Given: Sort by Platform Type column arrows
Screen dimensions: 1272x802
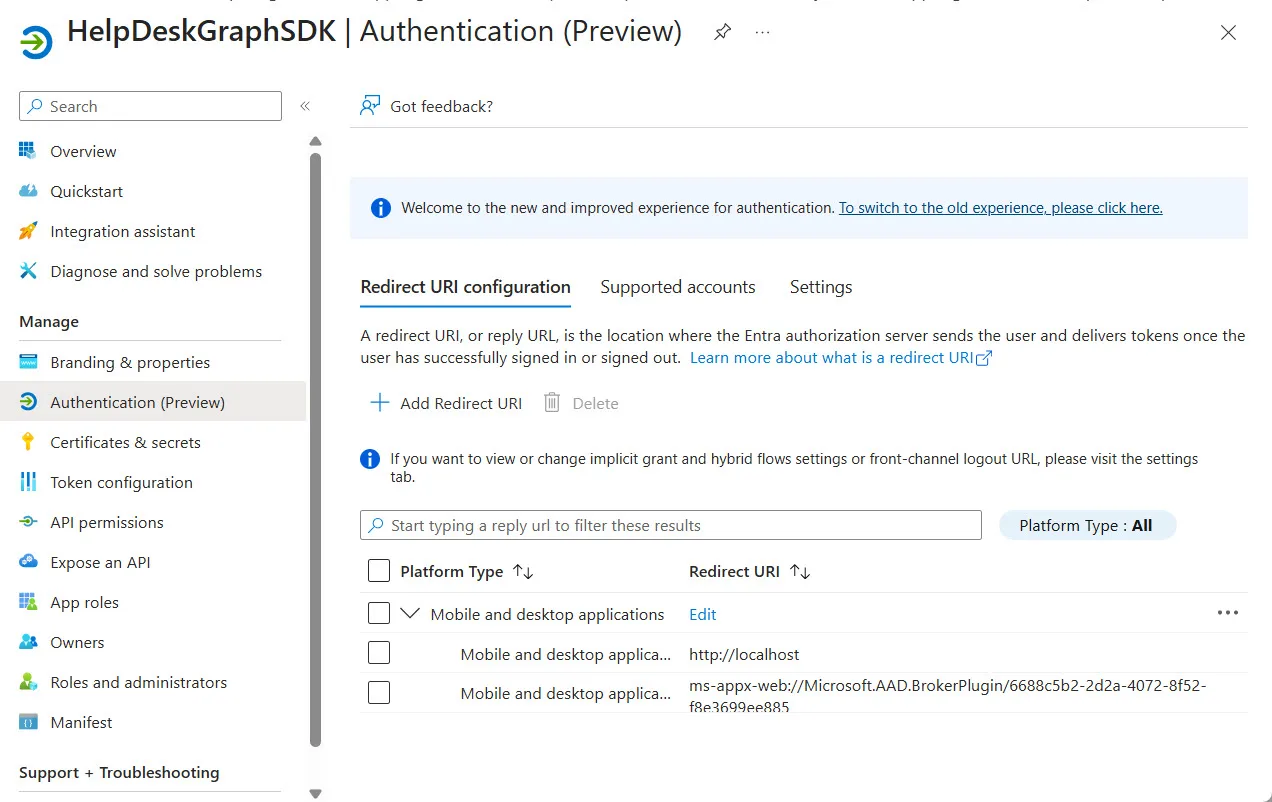Looking at the screenshot, I should 523,572.
